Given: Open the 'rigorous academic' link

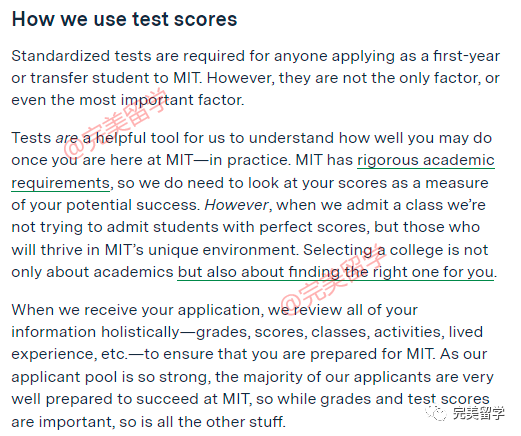Looking at the screenshot, I should (426, 161).
